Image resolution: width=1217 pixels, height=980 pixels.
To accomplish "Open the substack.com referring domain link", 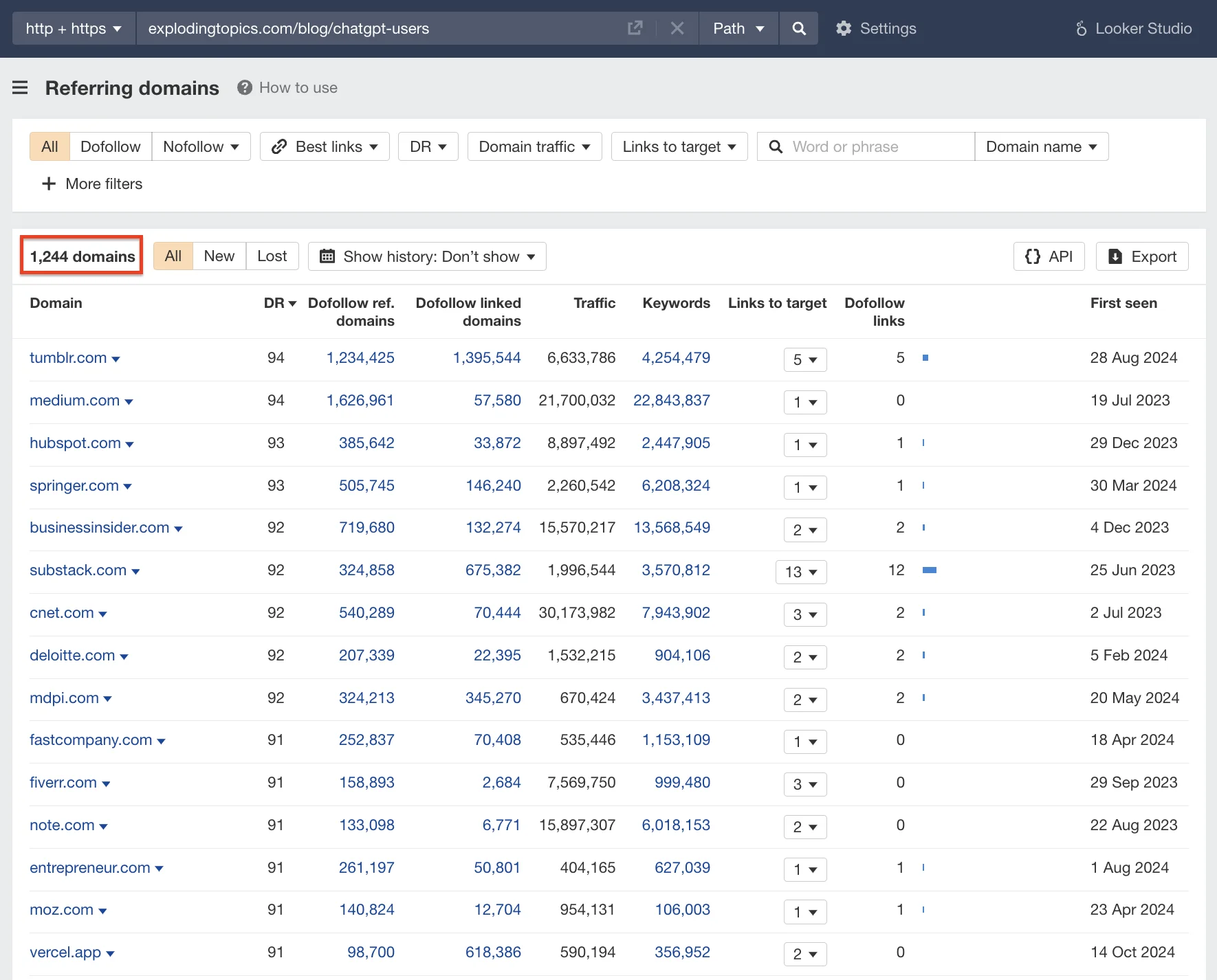I will (x=78, y=570).
